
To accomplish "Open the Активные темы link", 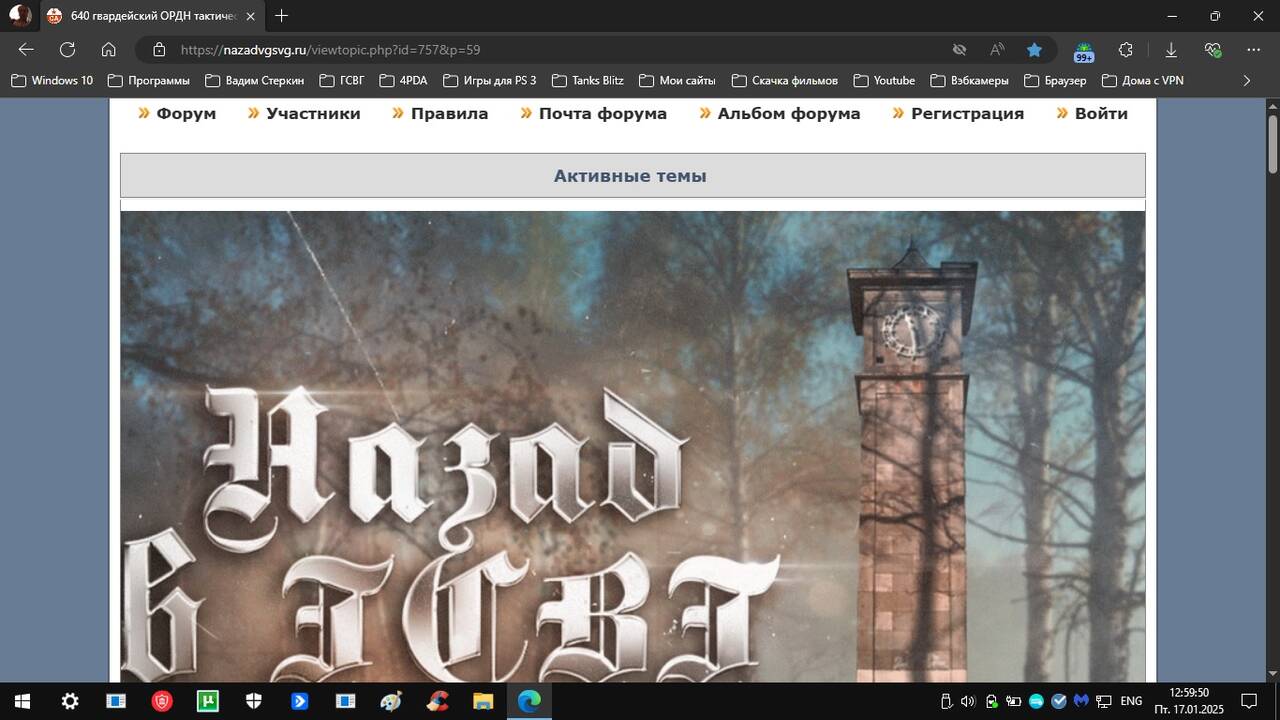I will pos(630,176).
